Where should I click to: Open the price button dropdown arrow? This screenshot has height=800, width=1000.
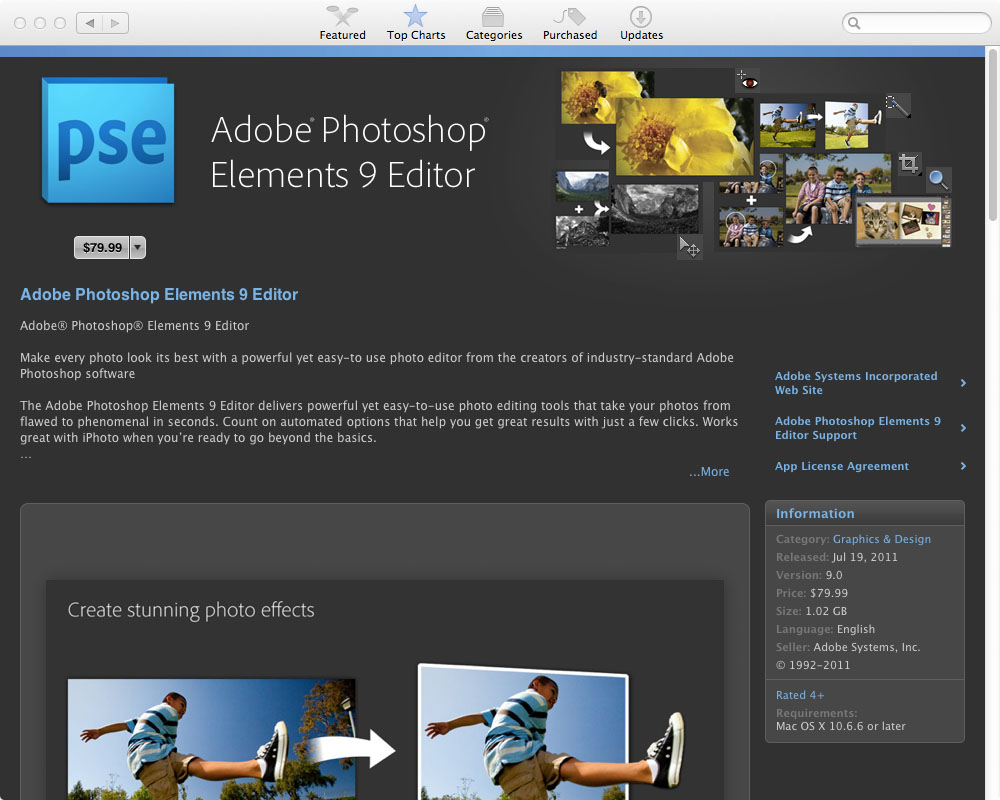click(138, 248)
